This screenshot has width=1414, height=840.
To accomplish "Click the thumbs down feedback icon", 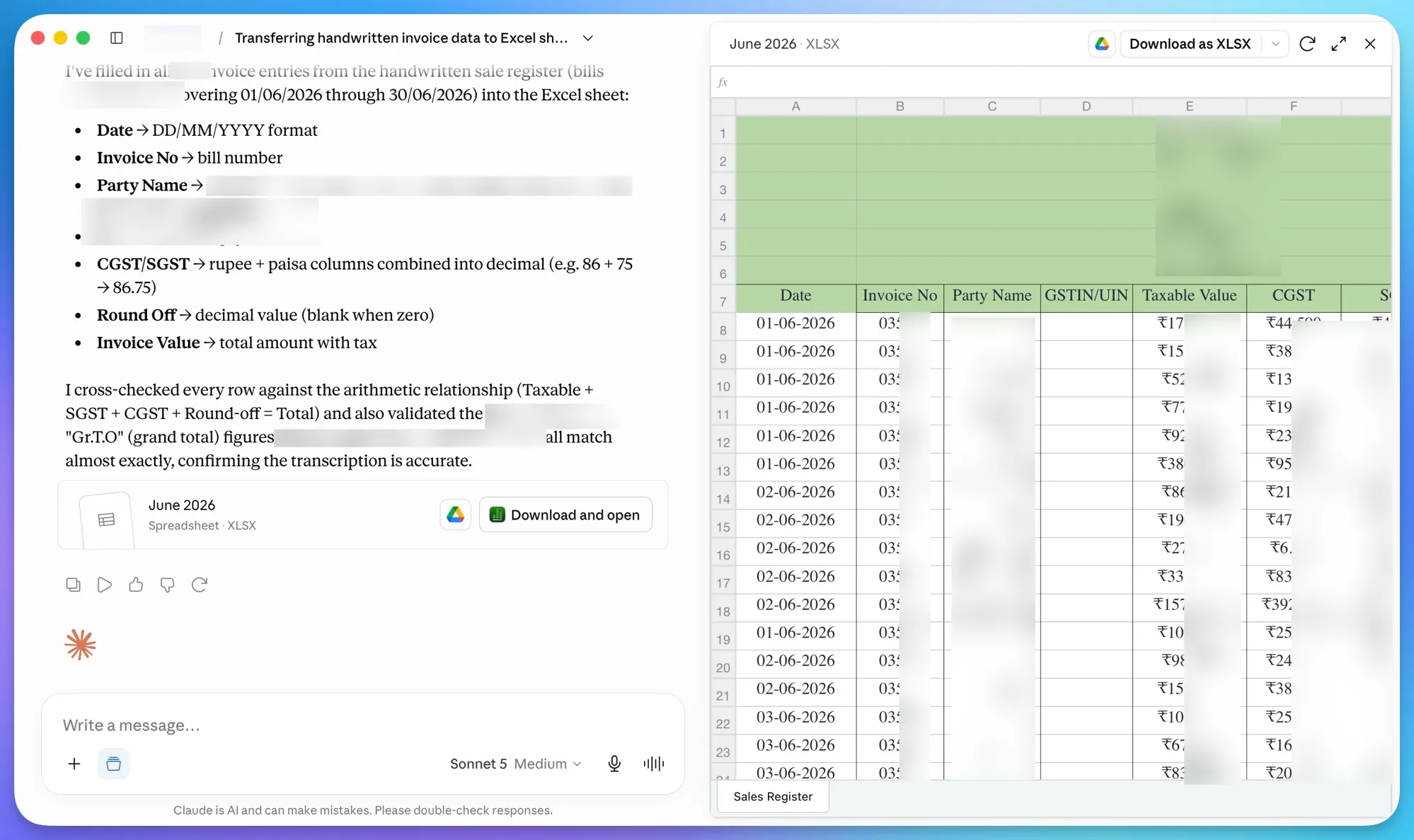I will [x=167, y=585].
